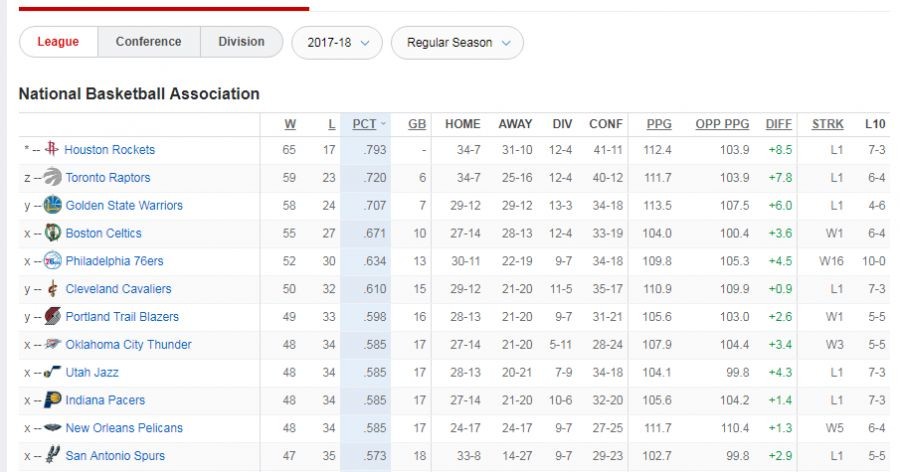Open the San Antonio Spurs link
Viewport: 900px width, 472px height.
coord(115,456)
